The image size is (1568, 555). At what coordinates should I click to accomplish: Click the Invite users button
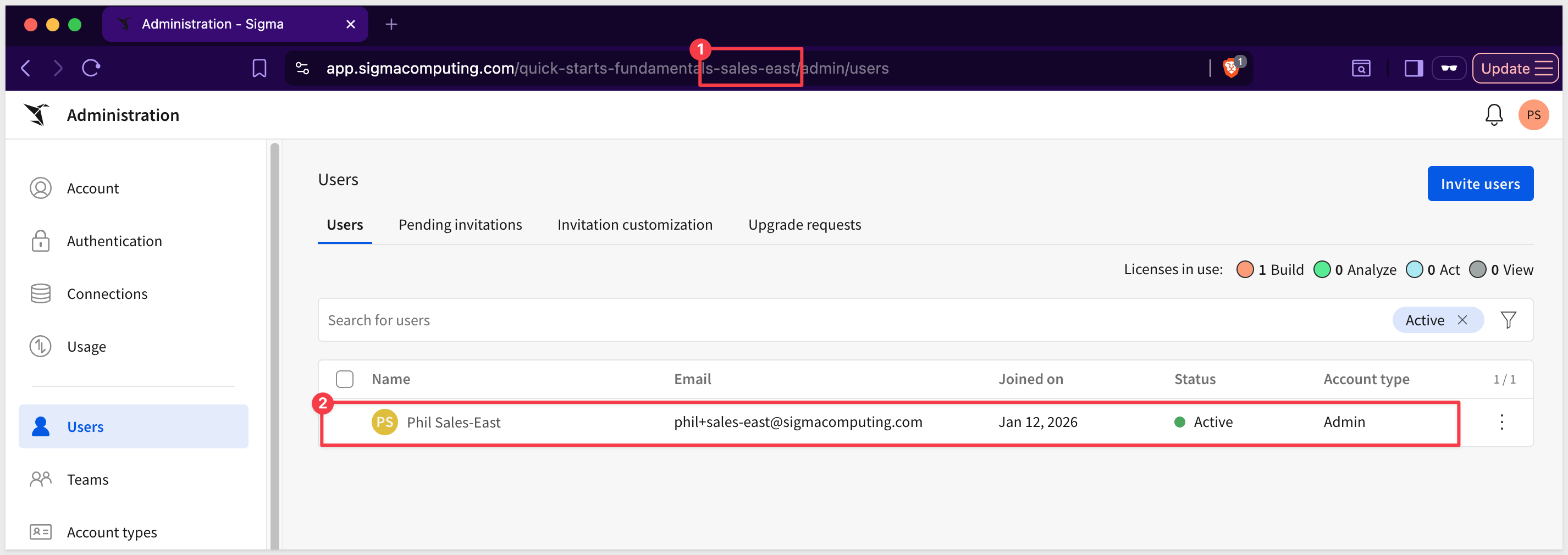coord(1479,184)
